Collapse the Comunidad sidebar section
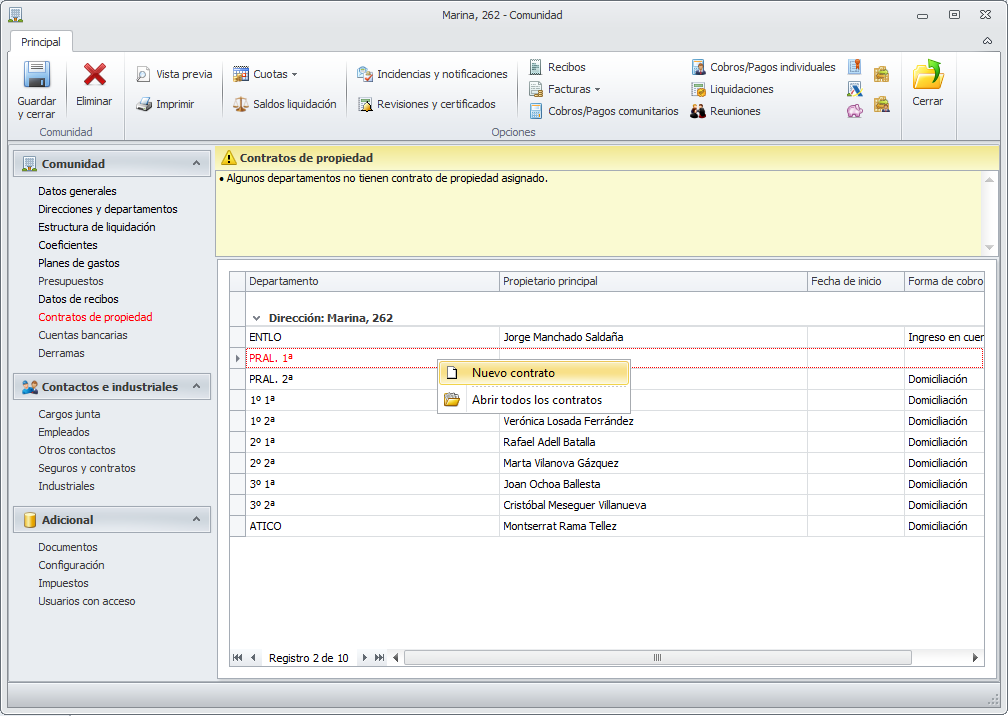 [196, 163]
